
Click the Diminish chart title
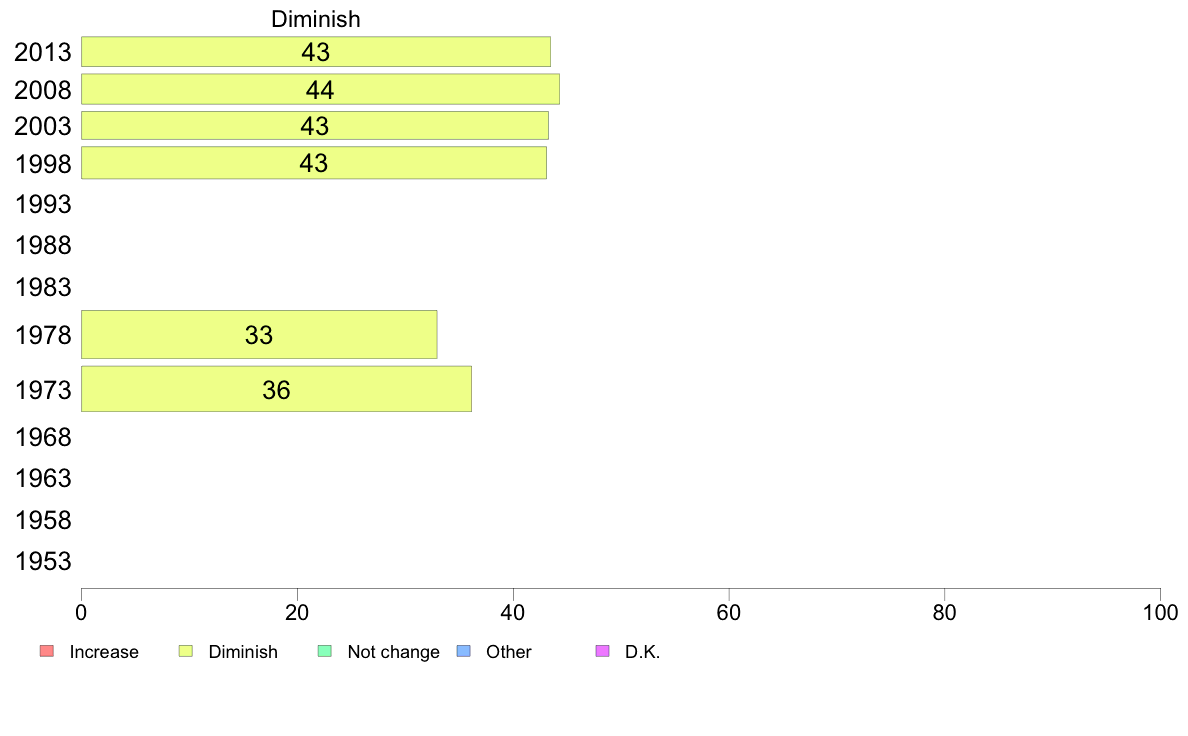(x=316, y=19)
